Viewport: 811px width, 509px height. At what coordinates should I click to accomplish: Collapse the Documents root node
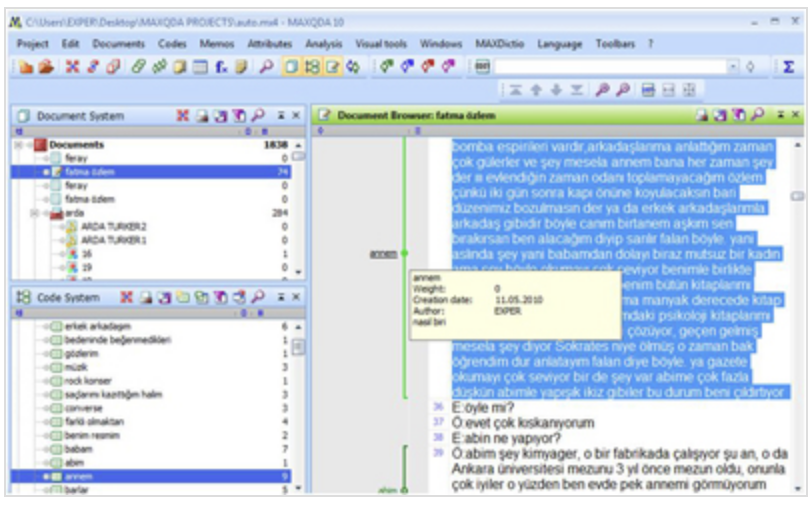pyautogui.click(x=18, y=145)
